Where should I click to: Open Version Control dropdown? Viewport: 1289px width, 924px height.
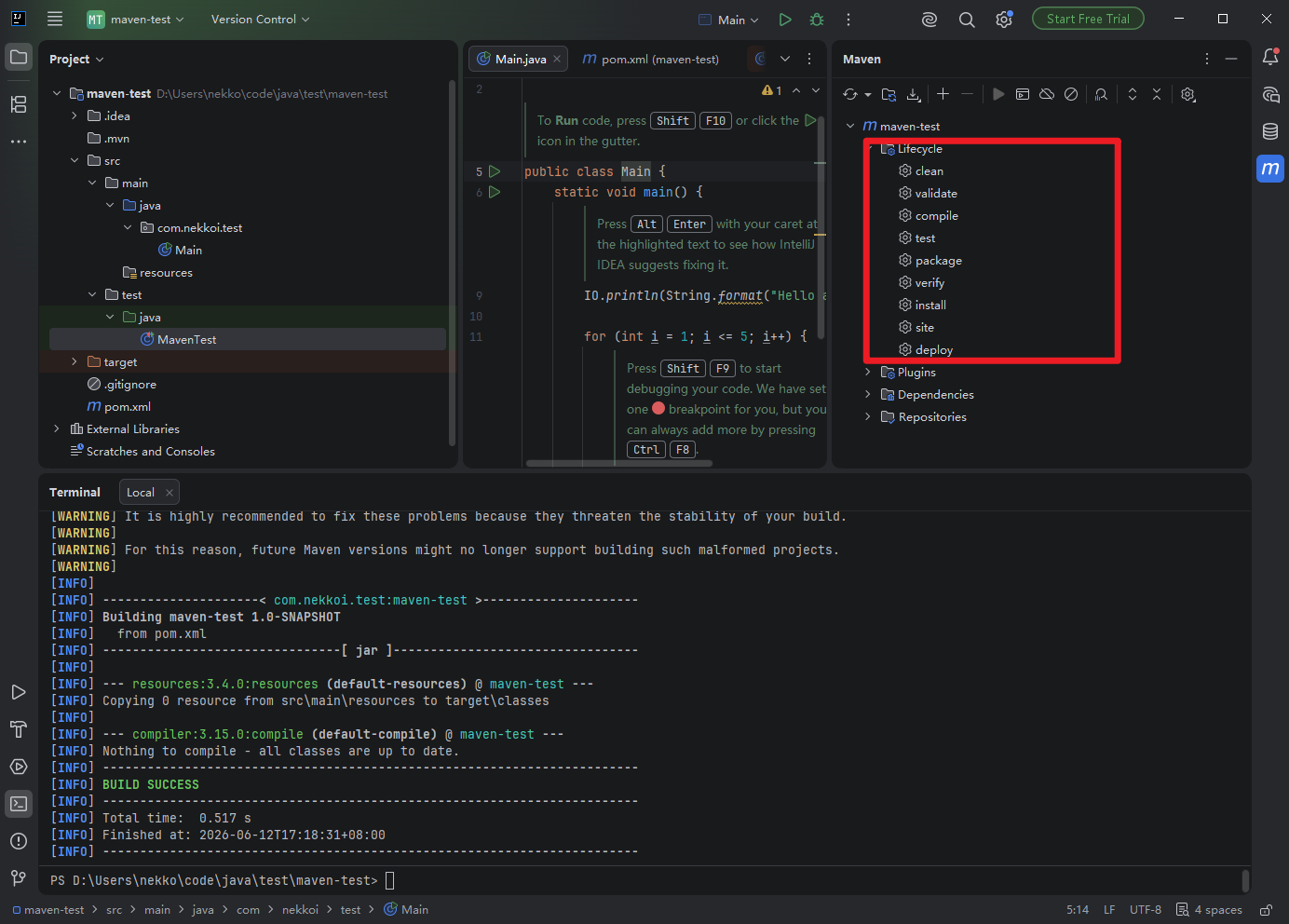[x=260, y=20]
